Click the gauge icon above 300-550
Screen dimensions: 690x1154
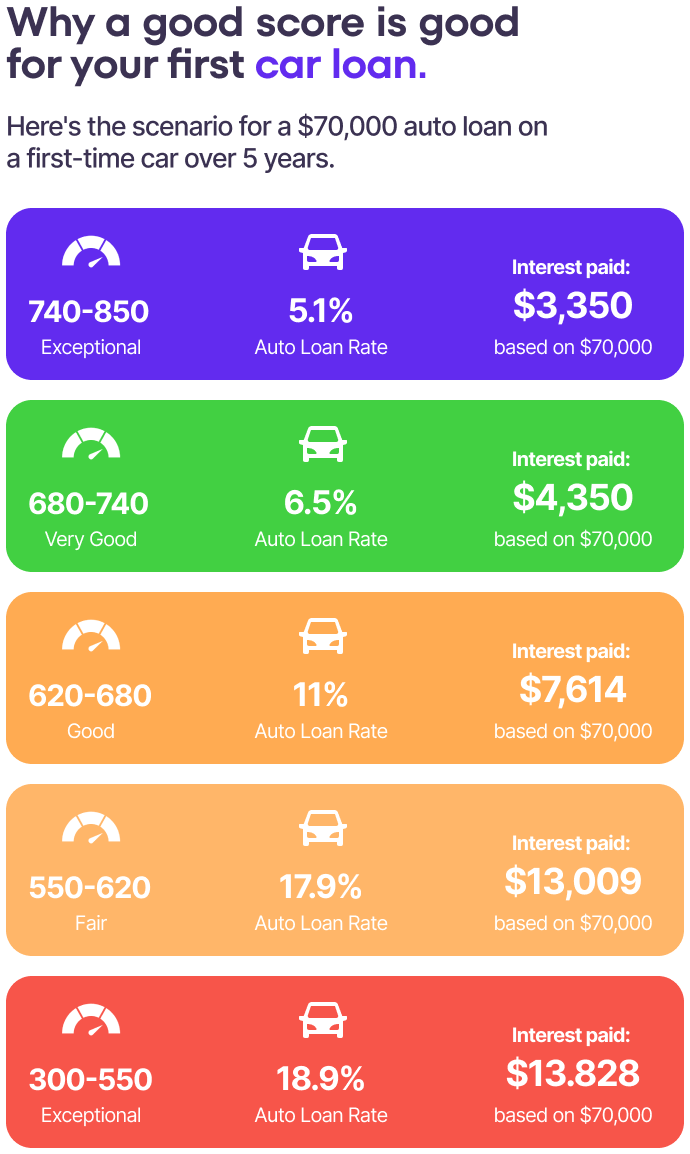91,1021
